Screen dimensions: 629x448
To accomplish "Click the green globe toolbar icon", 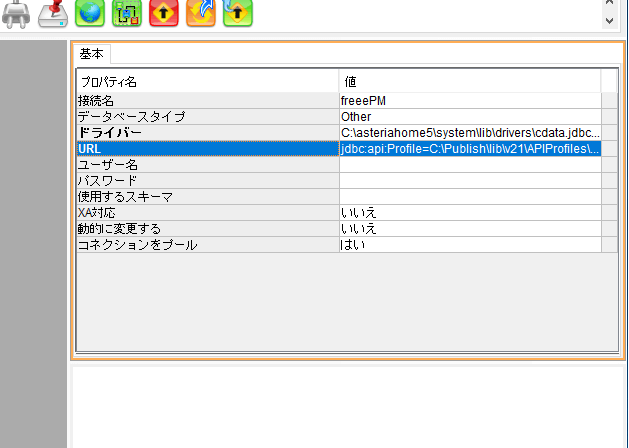I will pos(90,14).
